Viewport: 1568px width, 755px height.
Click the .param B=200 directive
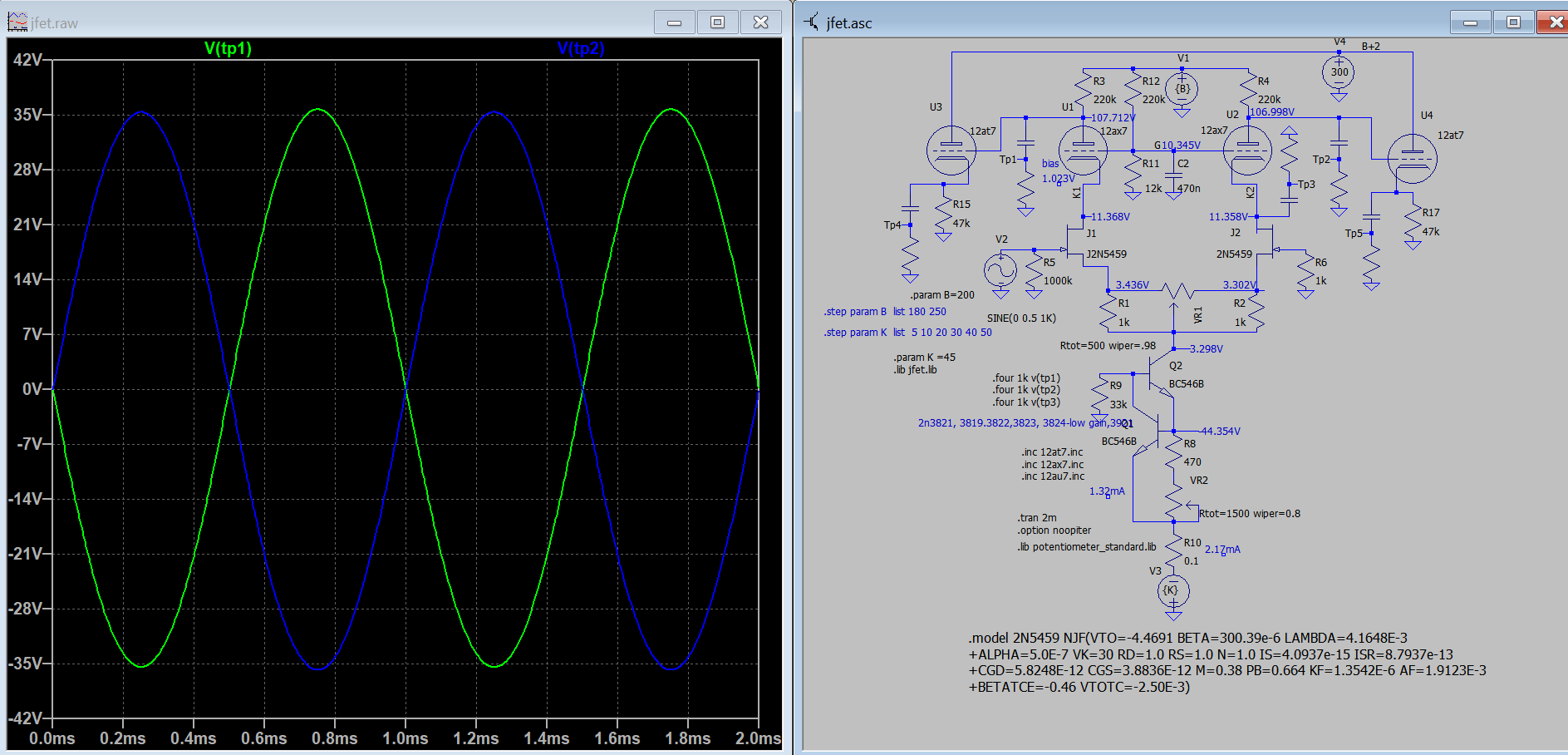click(x=941, y=295)
